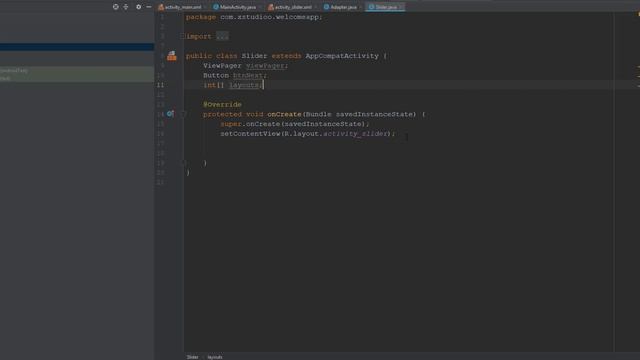This screenshot has height=360, width=640.
Task: Click the 'int[]' type declaration
Action: pyautogui.click(x=214, y=85)
